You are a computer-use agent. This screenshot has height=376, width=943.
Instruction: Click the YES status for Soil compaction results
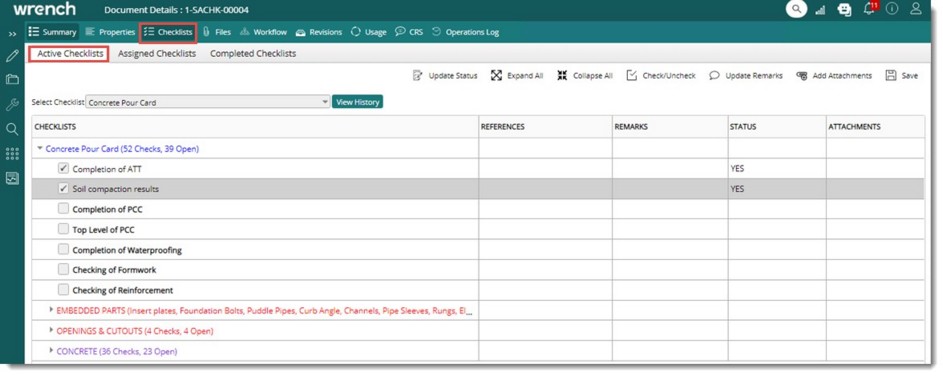point(737,189)
